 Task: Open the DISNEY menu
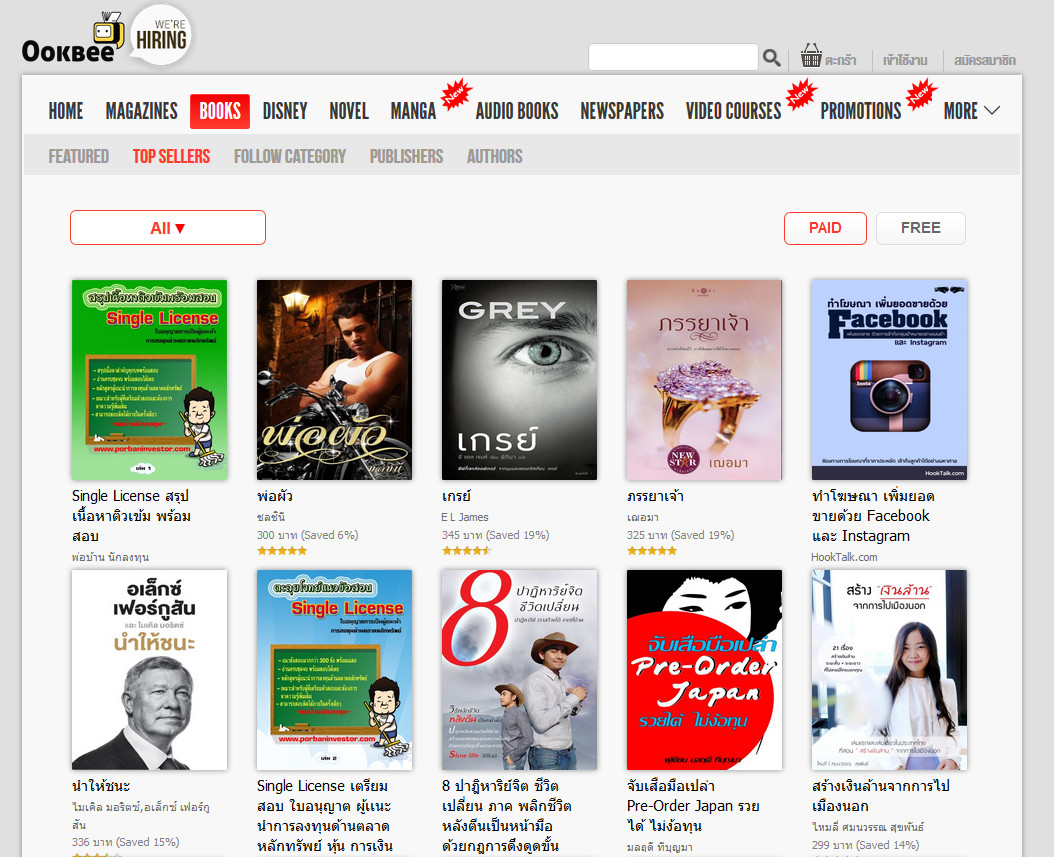[285, 111]
